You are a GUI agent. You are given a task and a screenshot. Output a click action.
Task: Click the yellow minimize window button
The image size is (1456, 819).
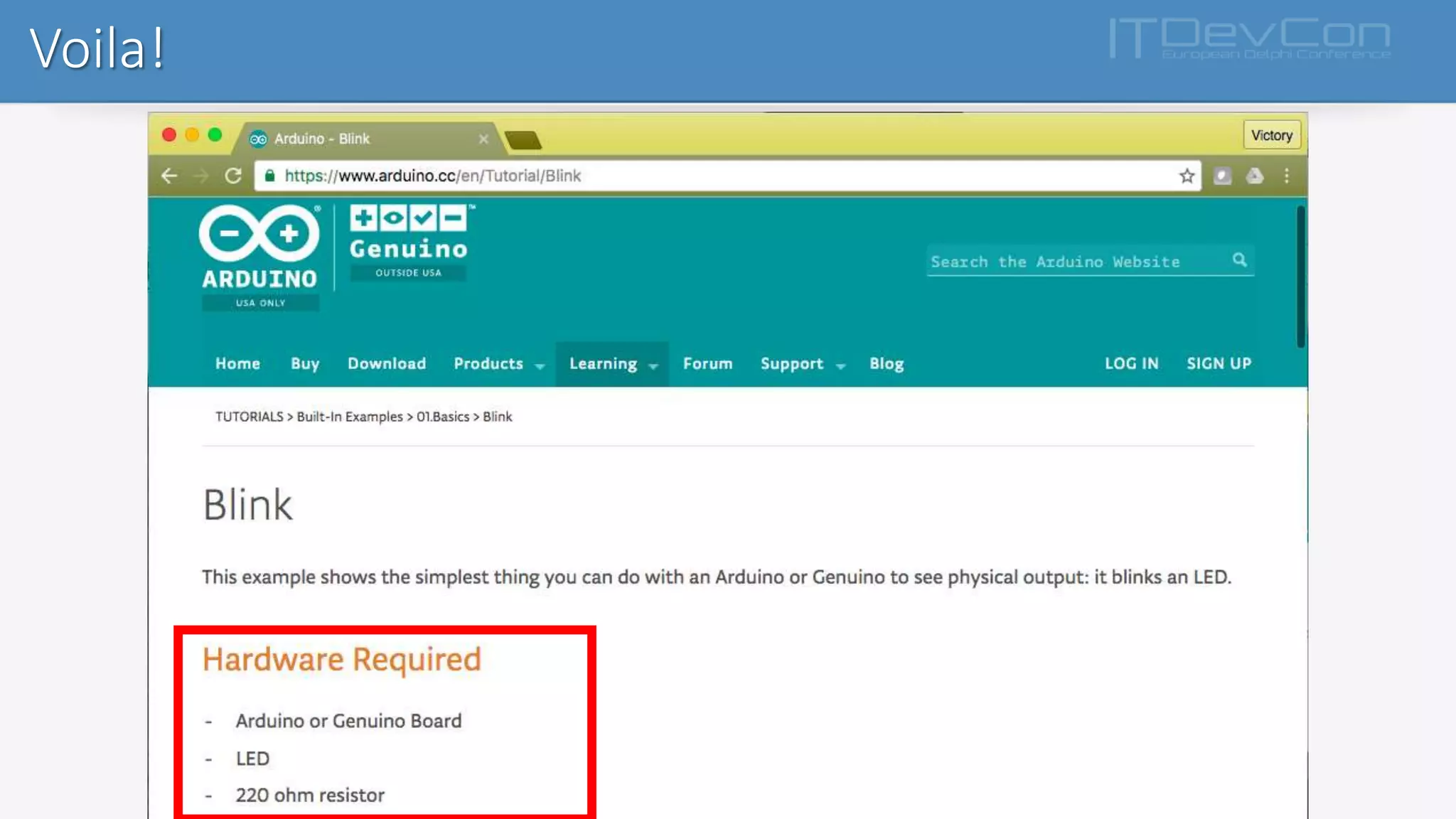(192, 134)
